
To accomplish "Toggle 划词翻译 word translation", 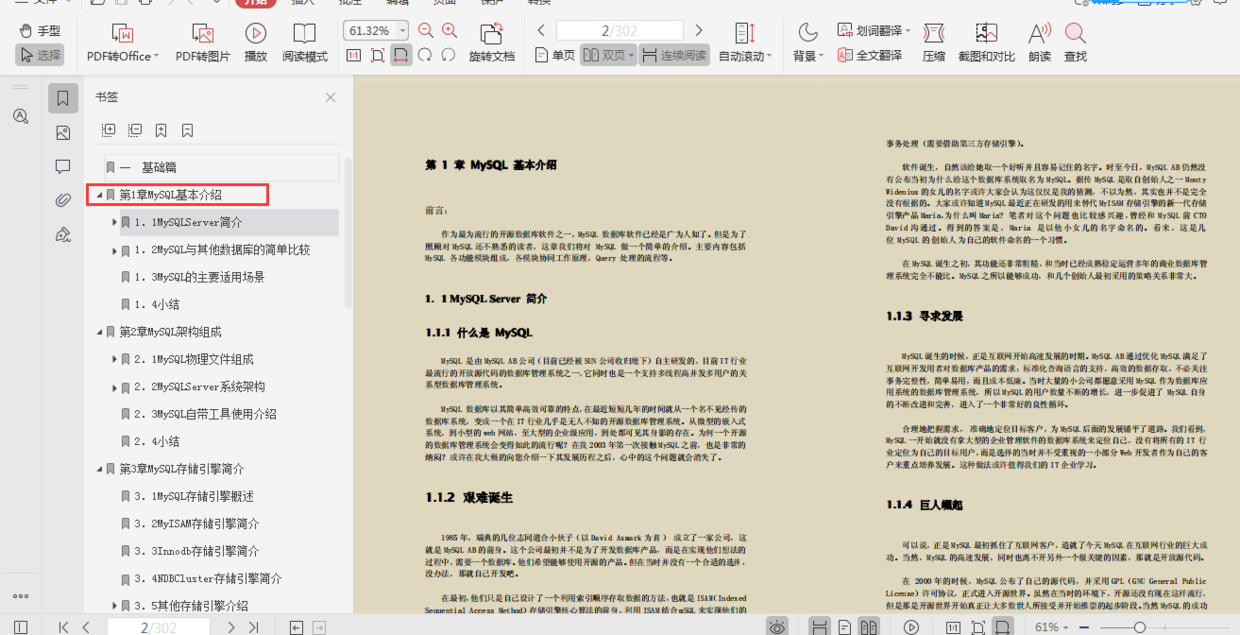I will 874,31.
